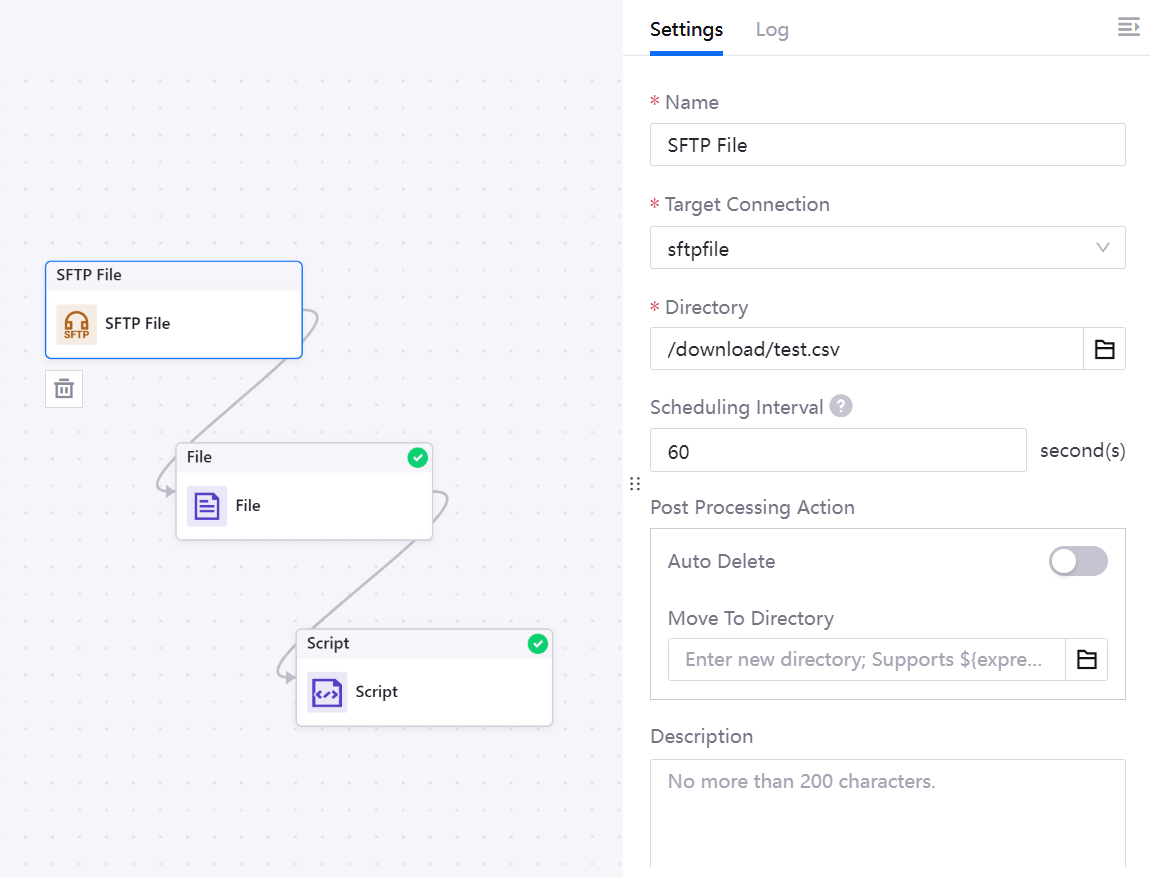
Task: Switch to the Log tab
Action: [x=772, y=30]
